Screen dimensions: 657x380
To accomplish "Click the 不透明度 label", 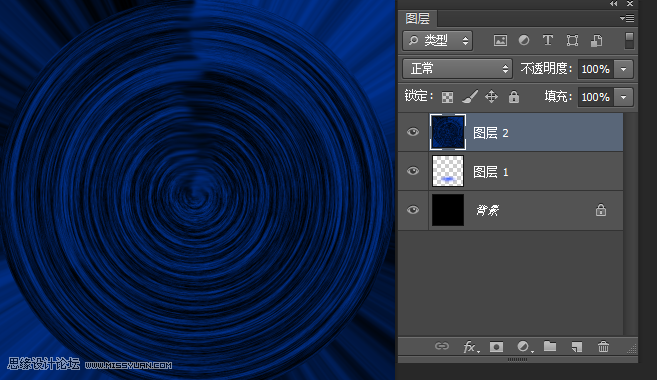I will [x=546, y=69].
